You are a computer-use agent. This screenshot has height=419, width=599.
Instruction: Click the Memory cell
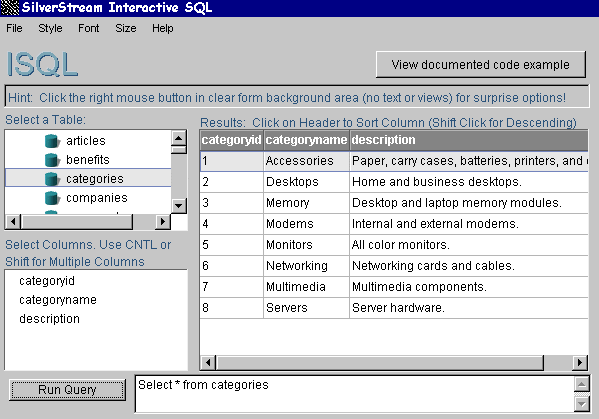coord(306,203)
